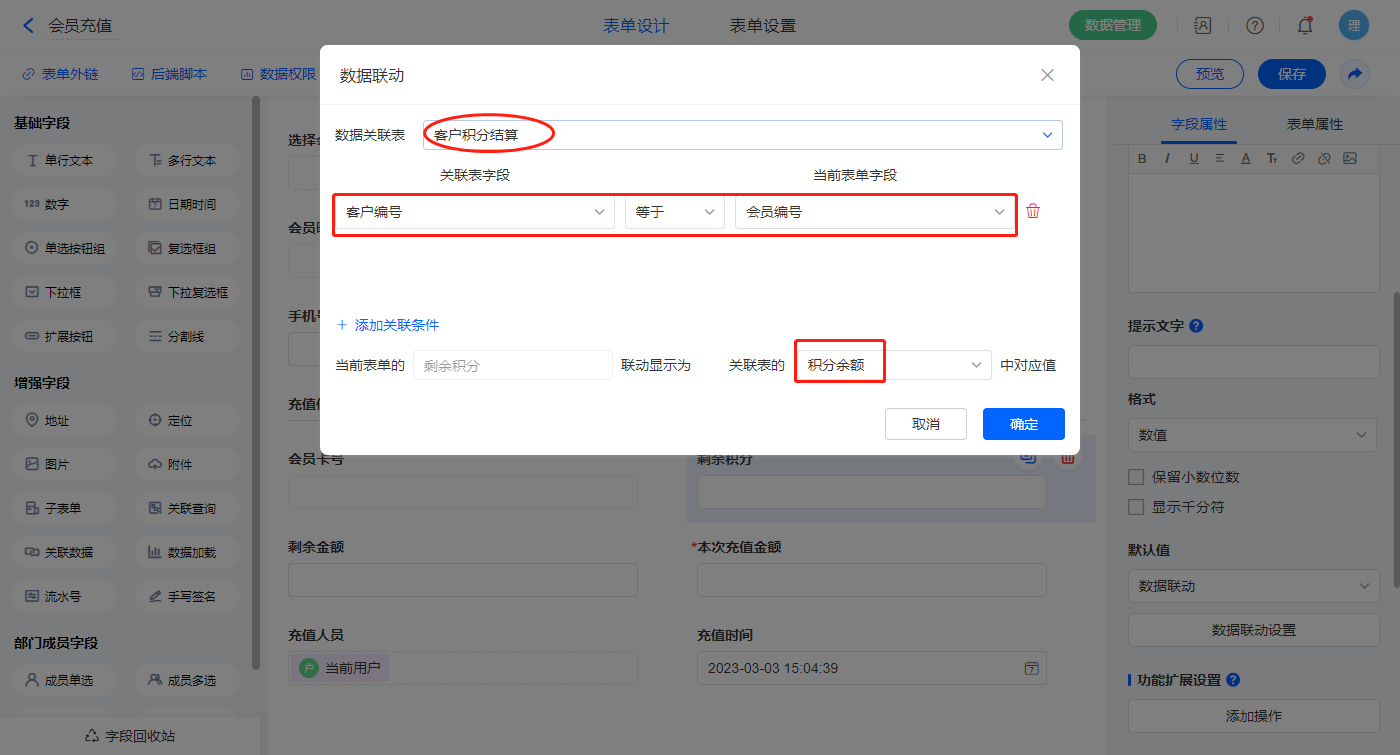Click the 提示文字 input field
Viewport: 1400px width, 755px height.
(1252, 362)
